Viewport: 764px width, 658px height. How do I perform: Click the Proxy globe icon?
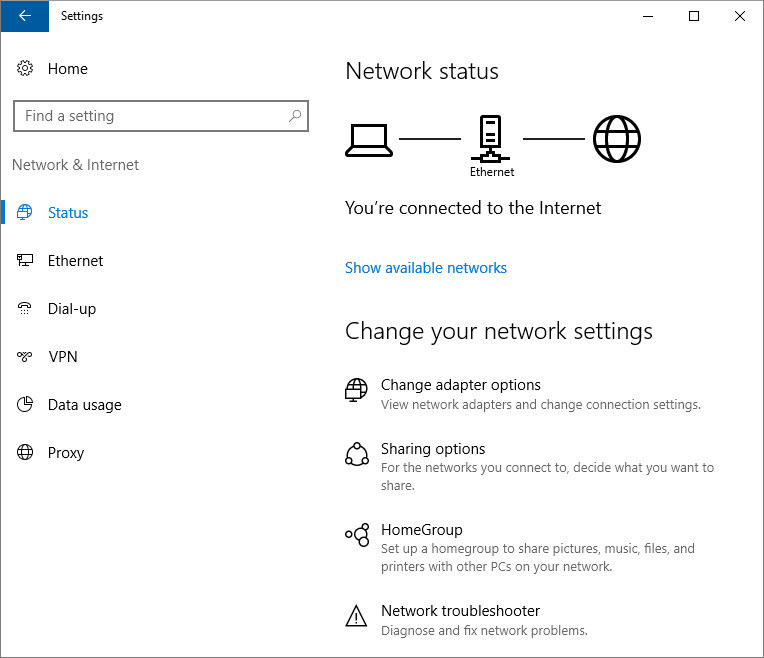(x=25, y=453)
